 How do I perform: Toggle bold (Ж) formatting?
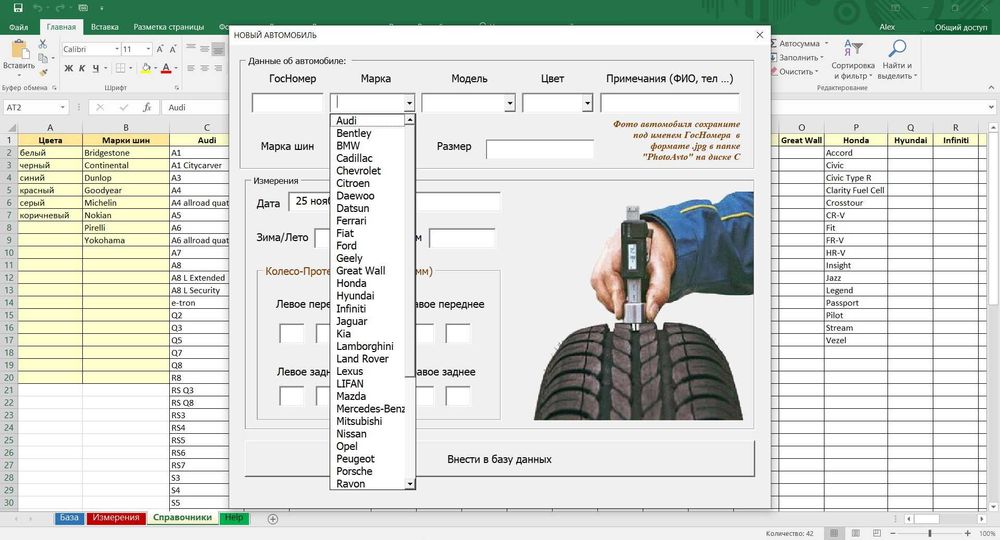pyautogui.click(x=68, y=69)
